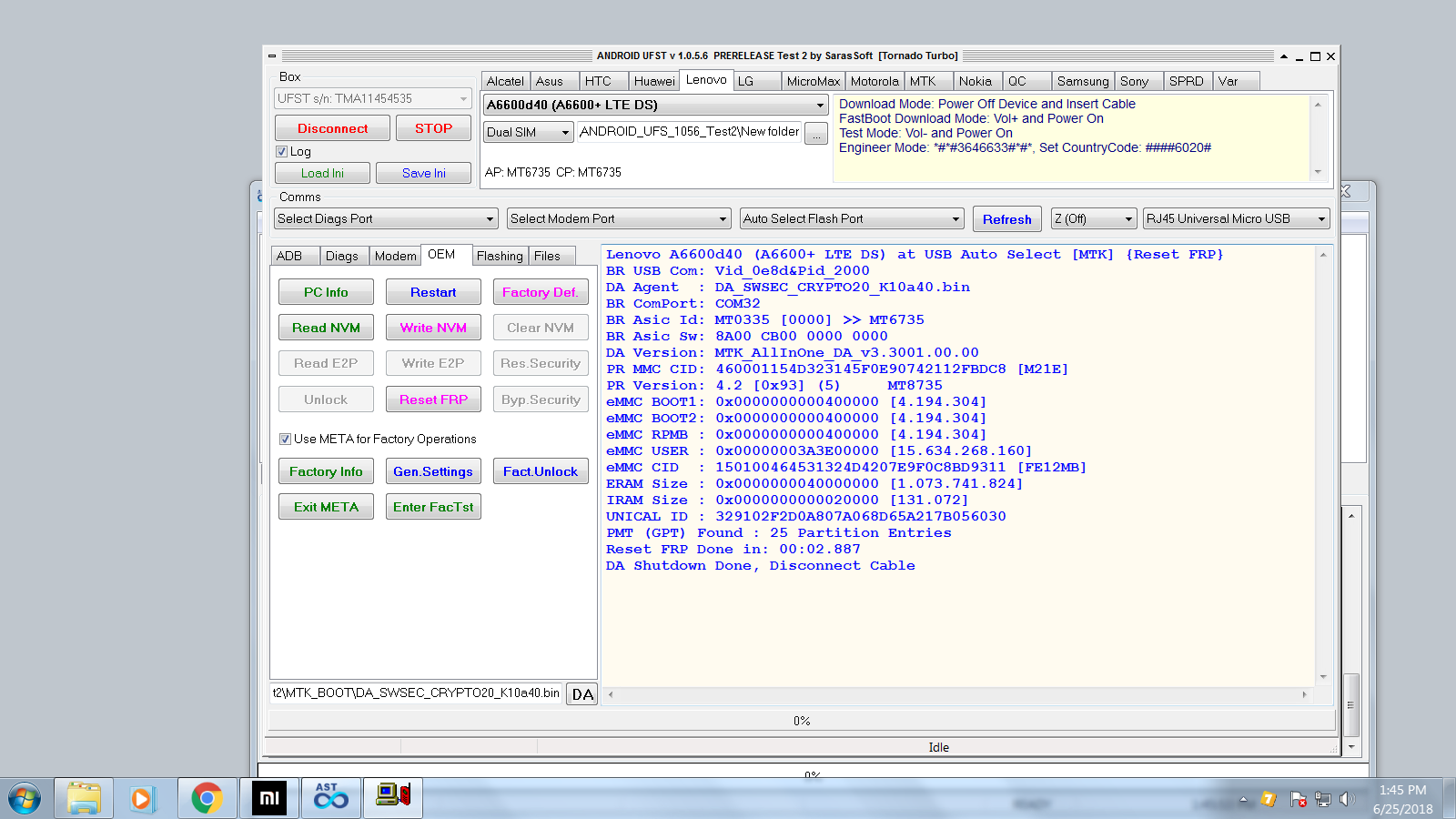Image resolution: width=1456 pixels, height=819 pixels.
Task: Open the AST infinity app in the taskbar
Action: point(331,799)
